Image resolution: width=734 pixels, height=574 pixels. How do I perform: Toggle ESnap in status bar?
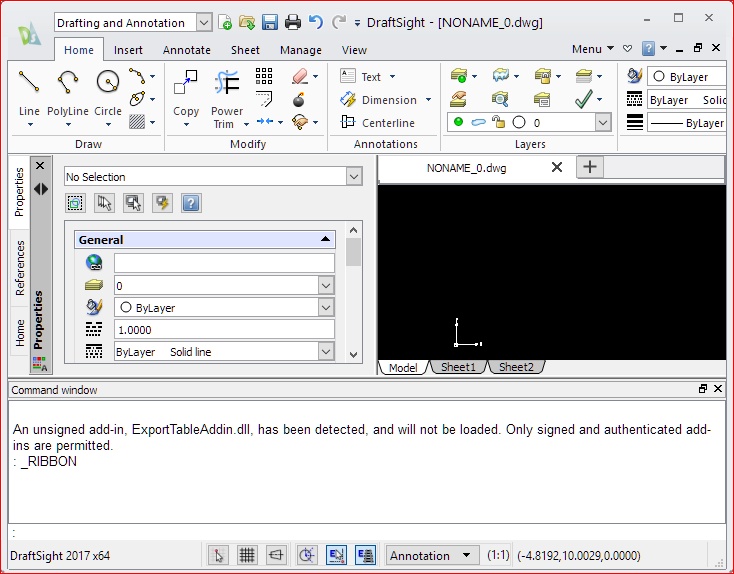336,555
